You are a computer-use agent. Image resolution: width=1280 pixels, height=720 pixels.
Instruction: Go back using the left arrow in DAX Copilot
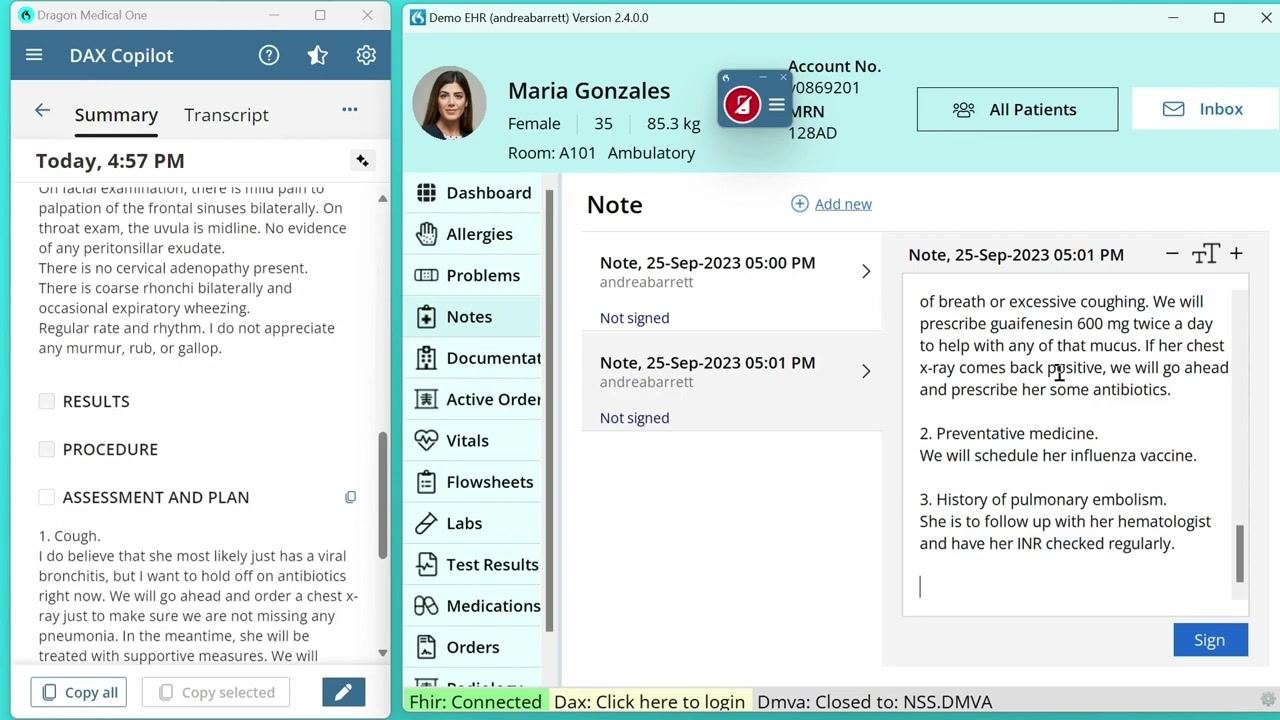(42, 111)
